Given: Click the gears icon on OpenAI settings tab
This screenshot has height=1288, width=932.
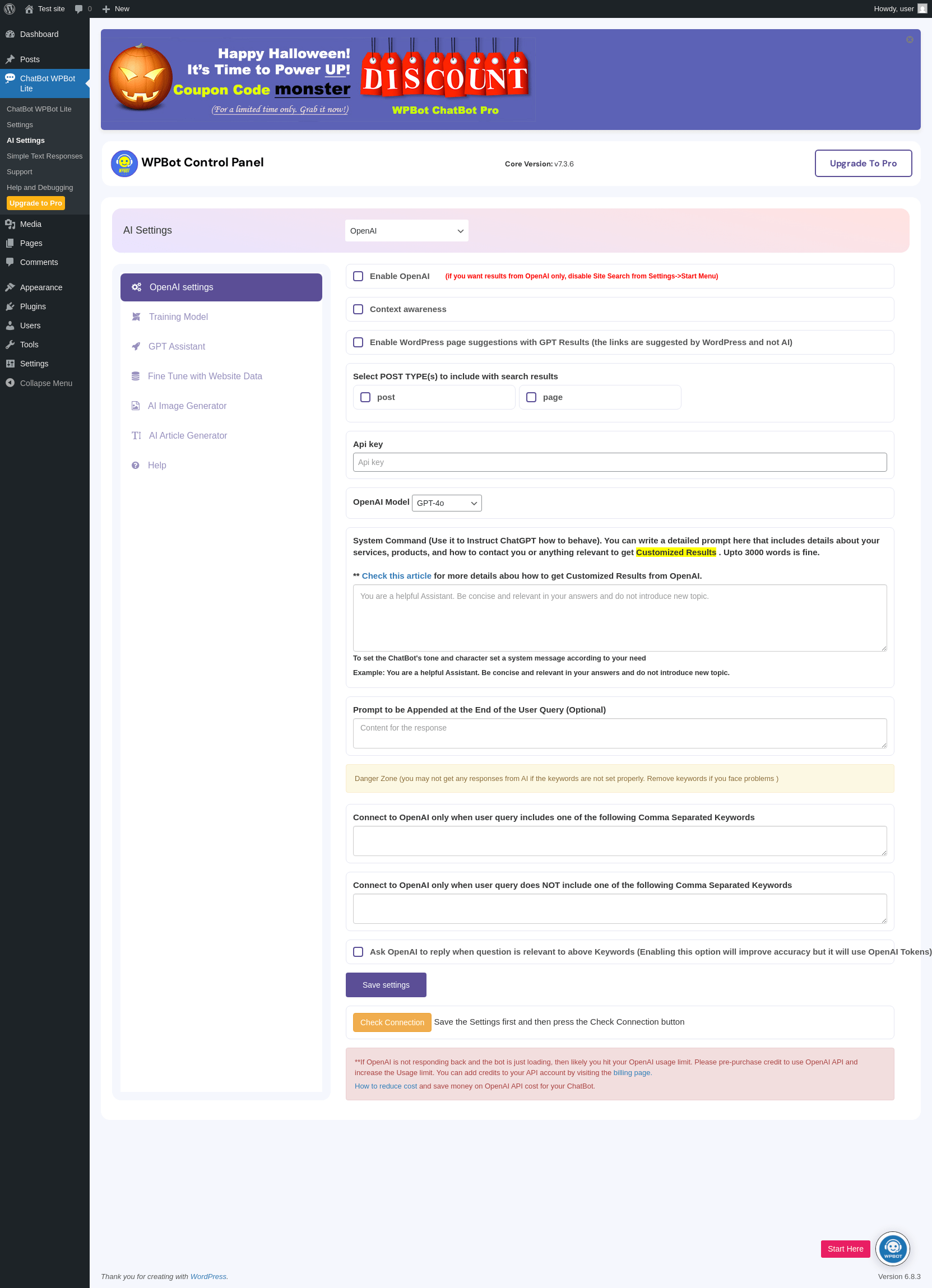Looking at the screenshot, I should click(x=136, y=287).
